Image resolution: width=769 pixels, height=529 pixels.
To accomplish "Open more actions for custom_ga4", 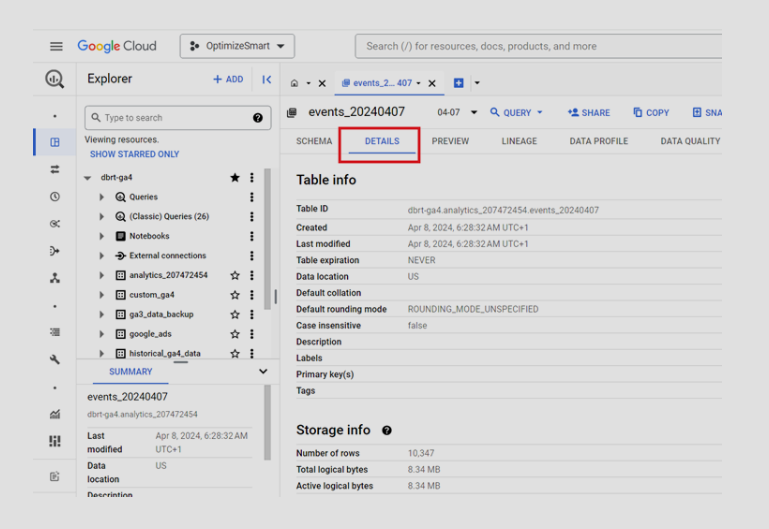I will pos(252,295).
